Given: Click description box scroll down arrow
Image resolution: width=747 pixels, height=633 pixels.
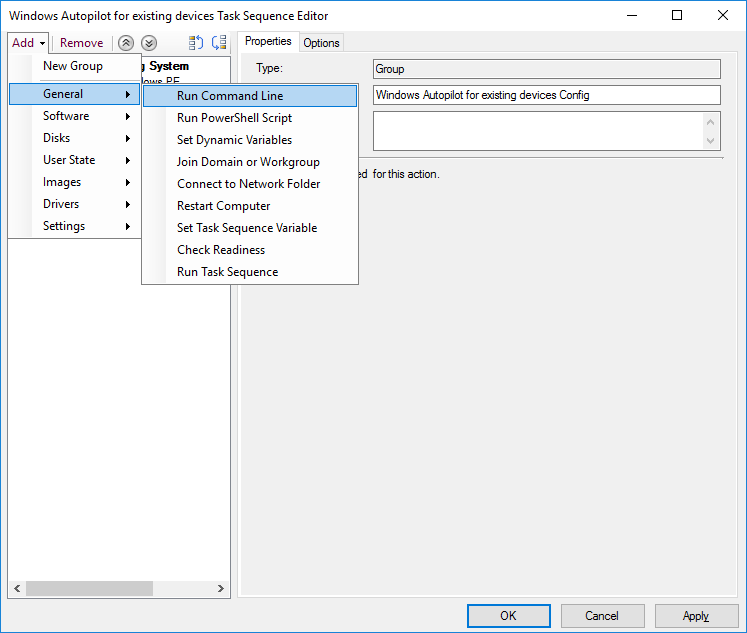Looking at the screenshot, I should point(710,141).
